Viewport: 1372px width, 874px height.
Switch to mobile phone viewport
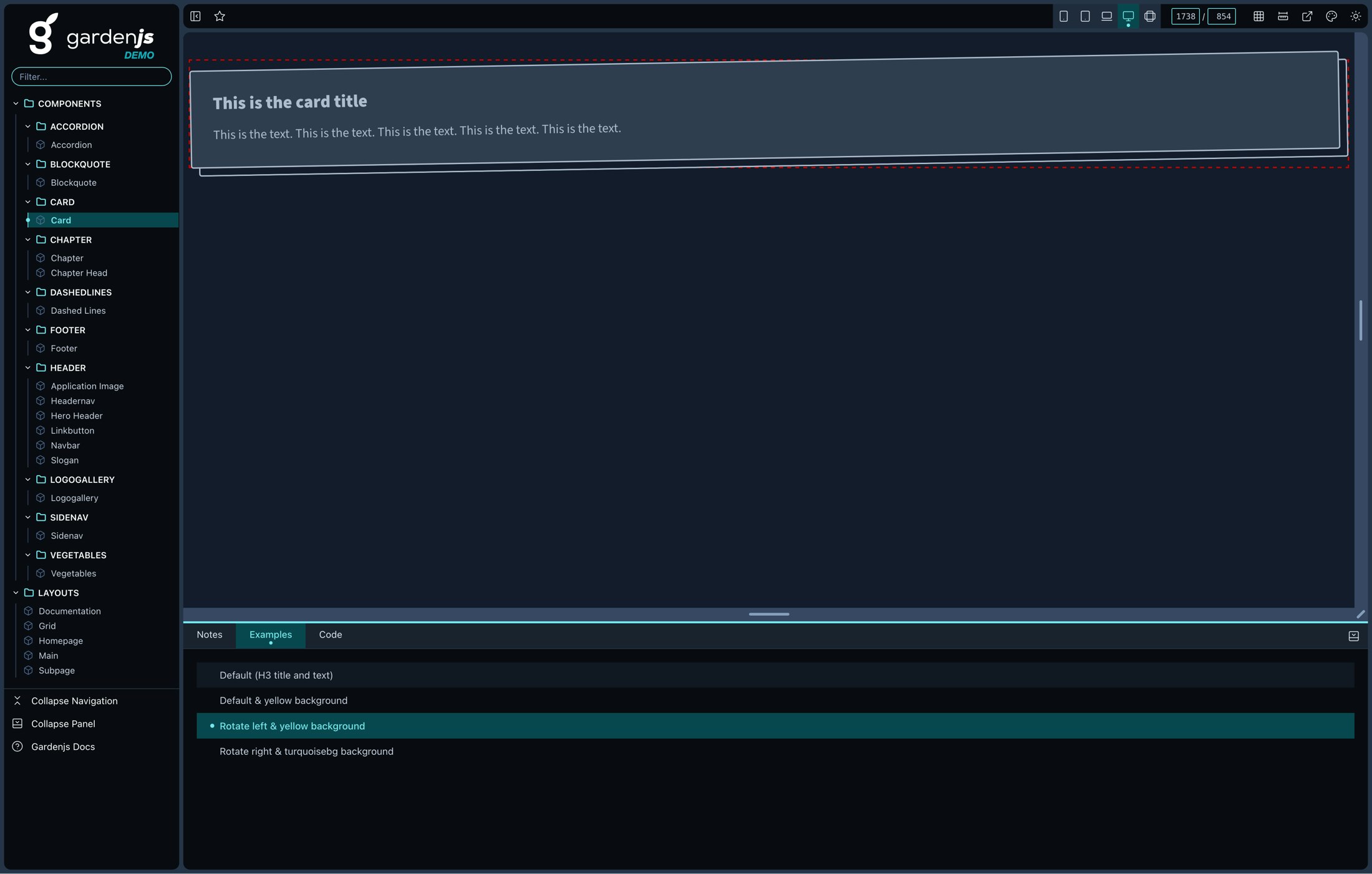pos(1063,16)
